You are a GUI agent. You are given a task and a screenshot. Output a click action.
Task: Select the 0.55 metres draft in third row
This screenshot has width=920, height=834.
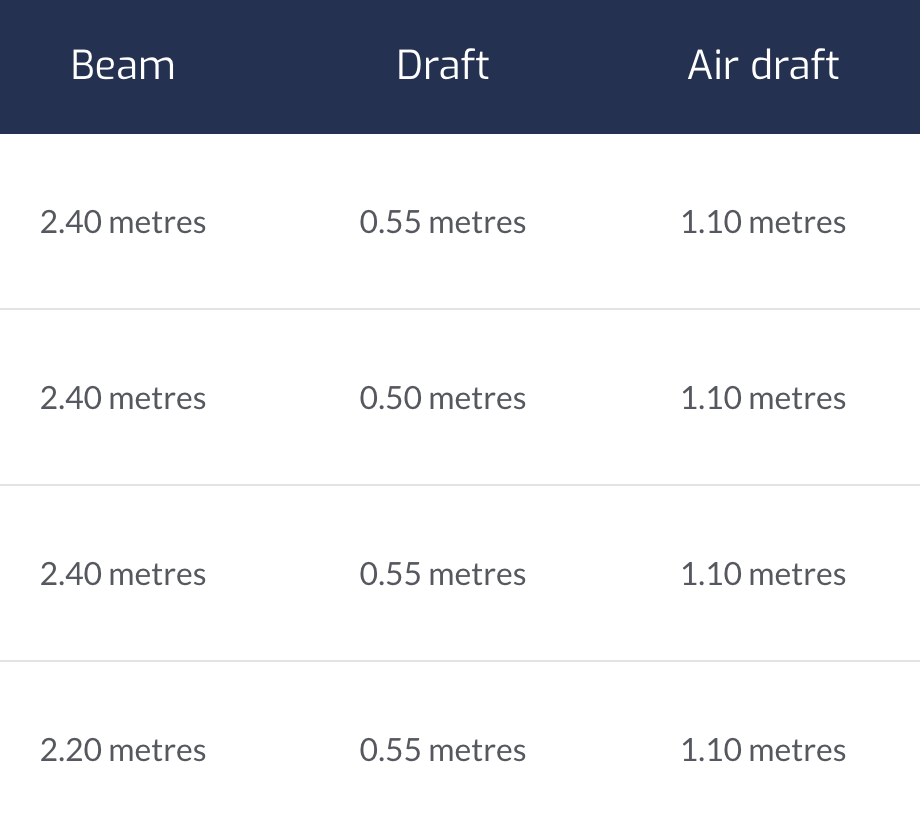[x=443, y=574]
